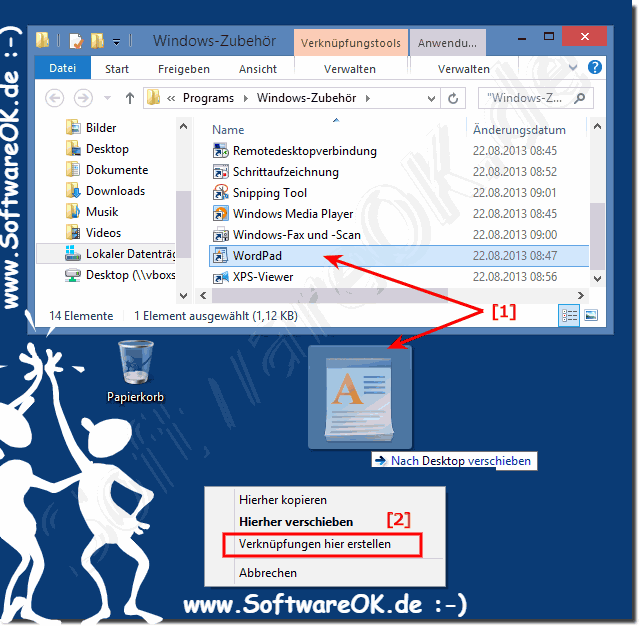Screen dimensions: 639x626
Task: Select Windows-Fax und -Scan shortcut icon
Action: [220, 235]
